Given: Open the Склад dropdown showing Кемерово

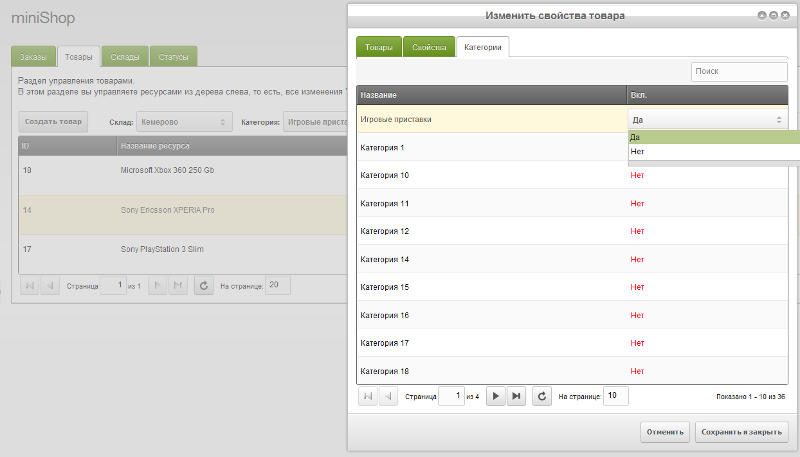Looking at the screenshot, I should click(184, 122).
